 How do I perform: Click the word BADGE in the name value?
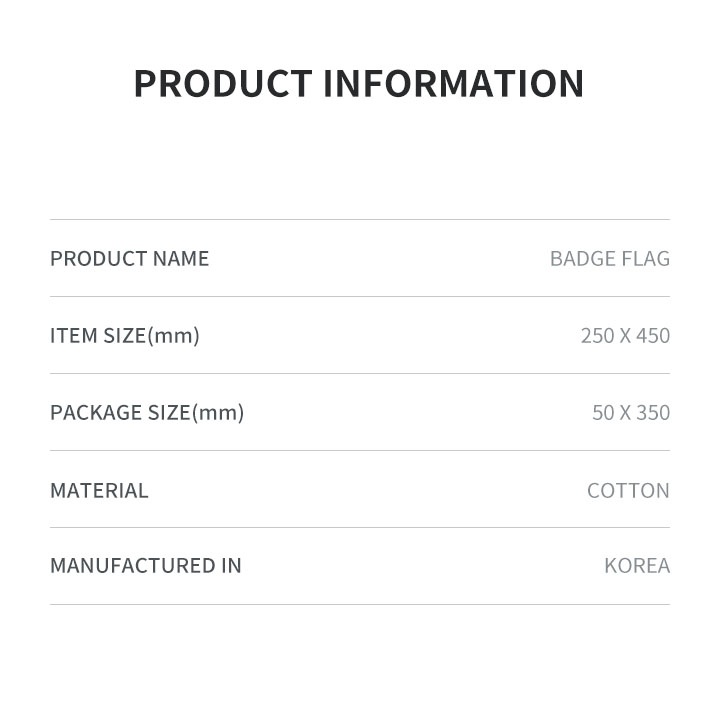582,259
